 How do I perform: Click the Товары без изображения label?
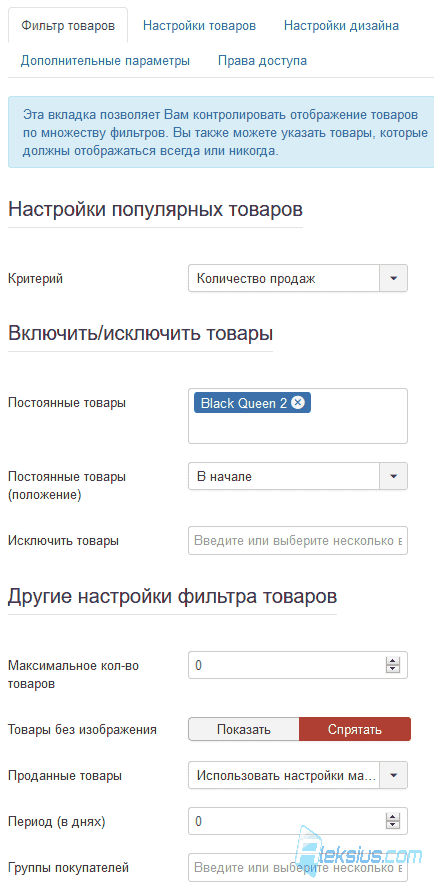pyautogui.click(x=82, y=729)
